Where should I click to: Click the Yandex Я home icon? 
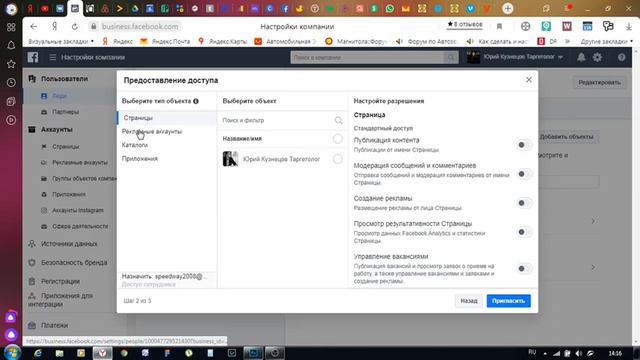(x=54, y=27)
